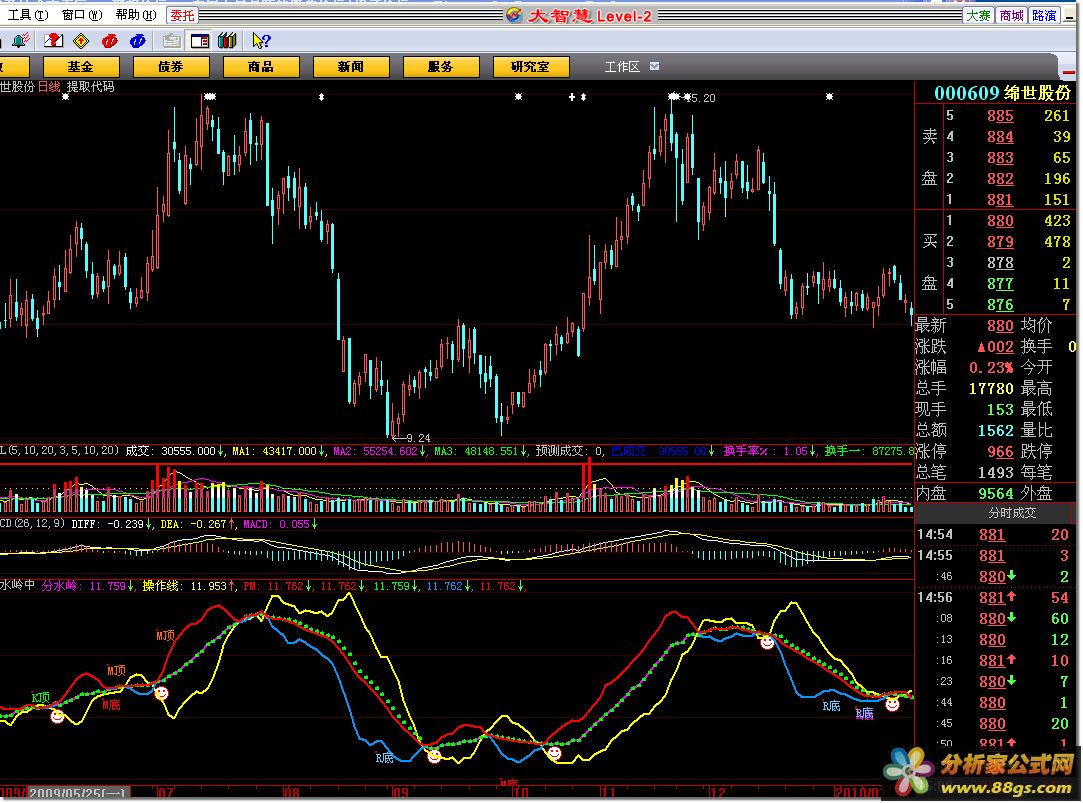Toggle the side panel layout icon
Viewport: 1083px width, 803px height.
pyautogui.click(x=199, y=41)
